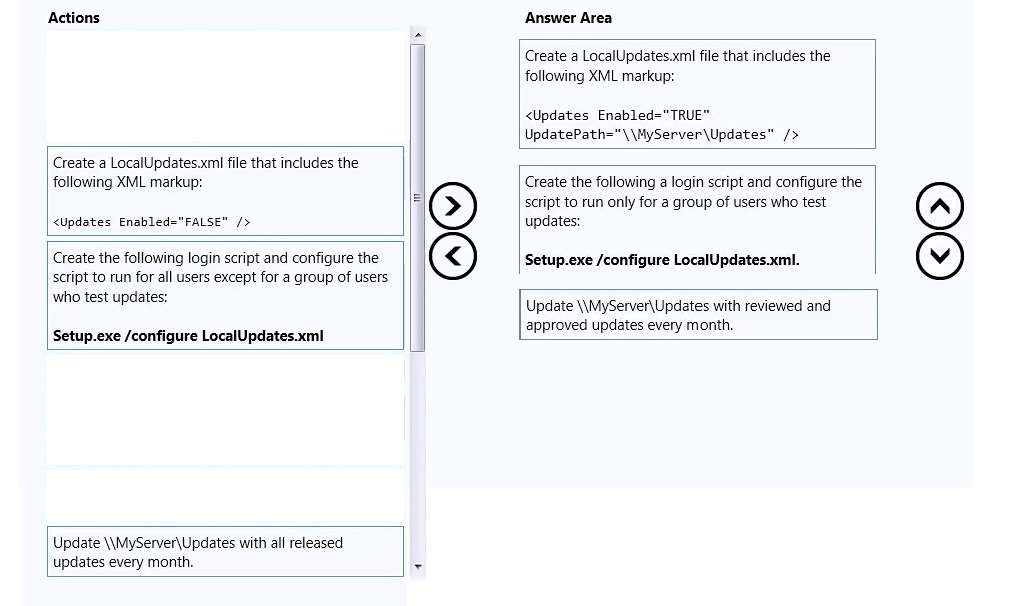Screen dimensions: 1023x606
Task: Click the move-down arrow in Answer Area
Action: (939, 256)
